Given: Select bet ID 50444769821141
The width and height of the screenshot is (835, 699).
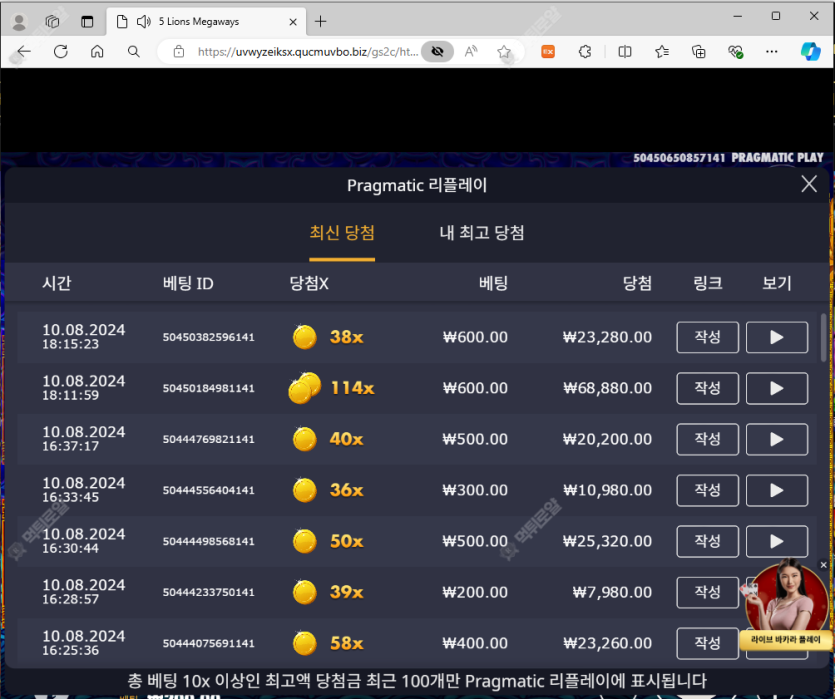Looking at the screenshot, I should (209, 439).
